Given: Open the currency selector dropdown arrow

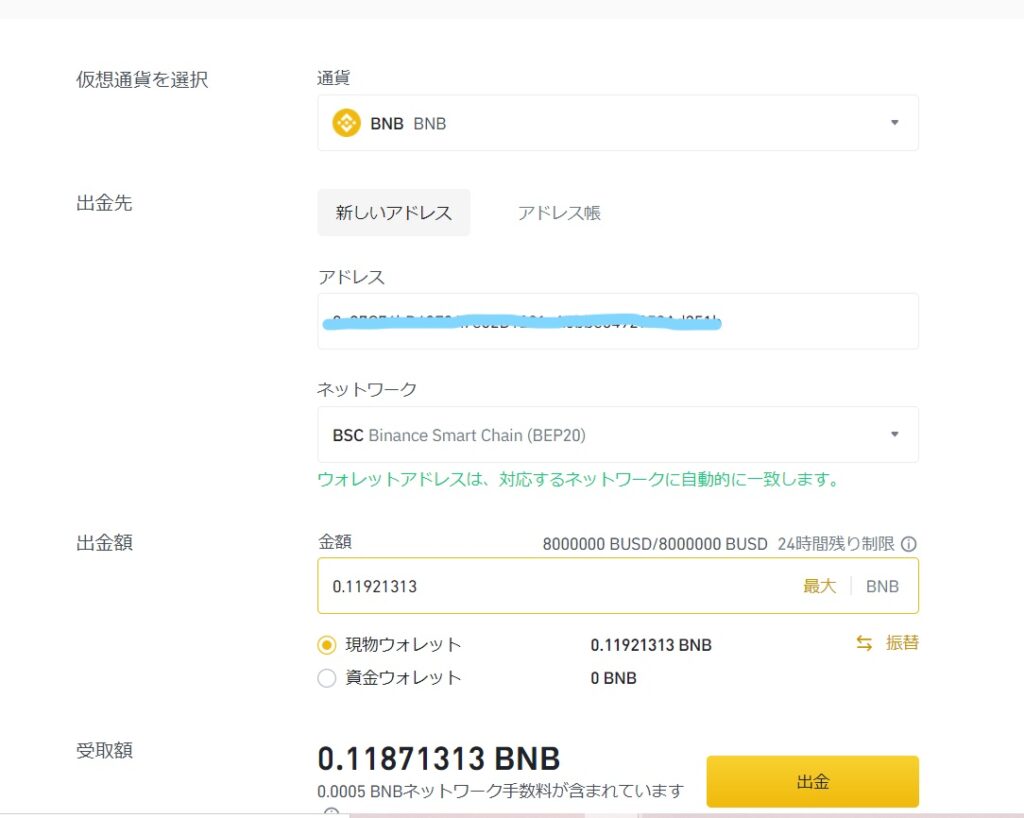Looking at the screenshot, I should (895, 123).
